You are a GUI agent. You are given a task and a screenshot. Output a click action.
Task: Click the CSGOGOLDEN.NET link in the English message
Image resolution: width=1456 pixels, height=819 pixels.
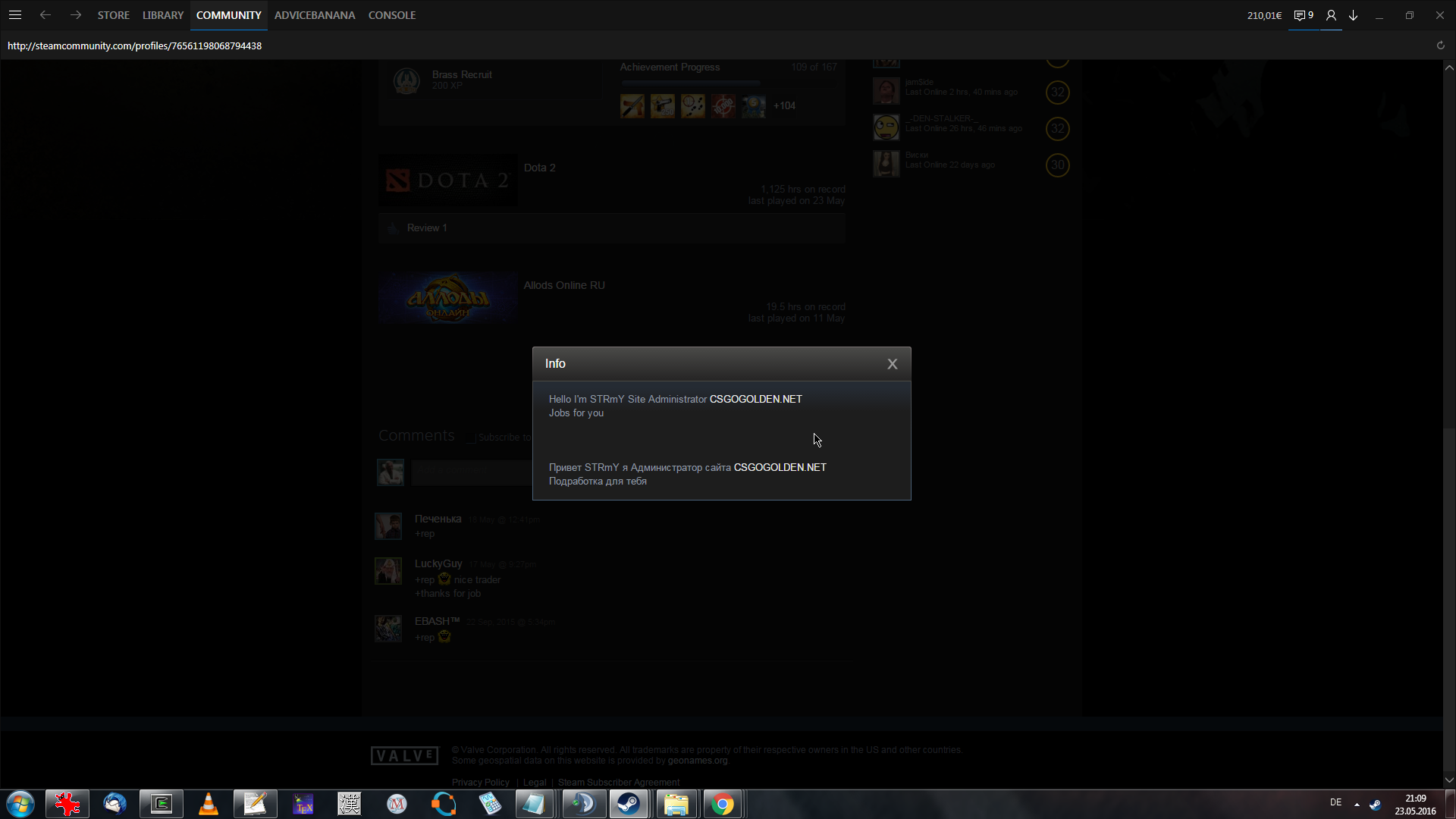click(755, 399)
